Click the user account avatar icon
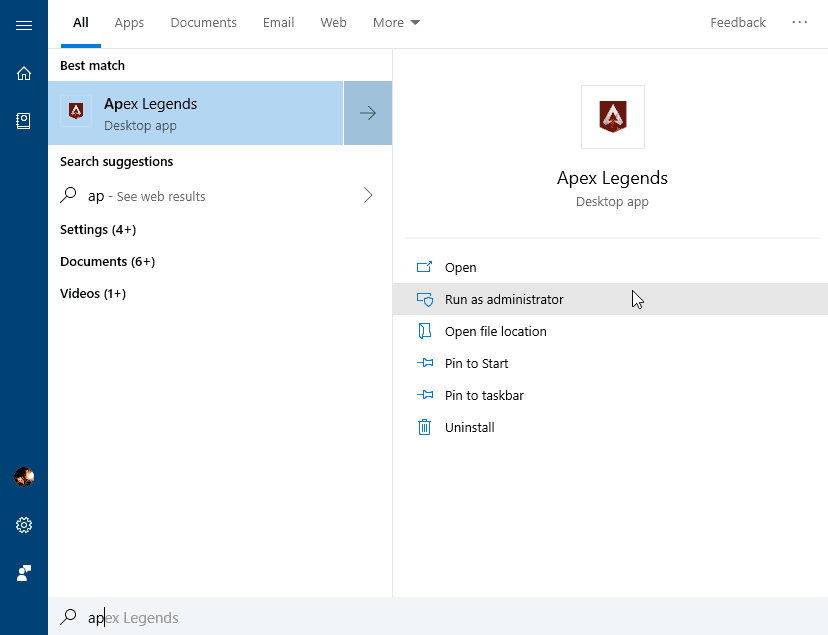Screen dimensions: 828x635 coord(24,477)
